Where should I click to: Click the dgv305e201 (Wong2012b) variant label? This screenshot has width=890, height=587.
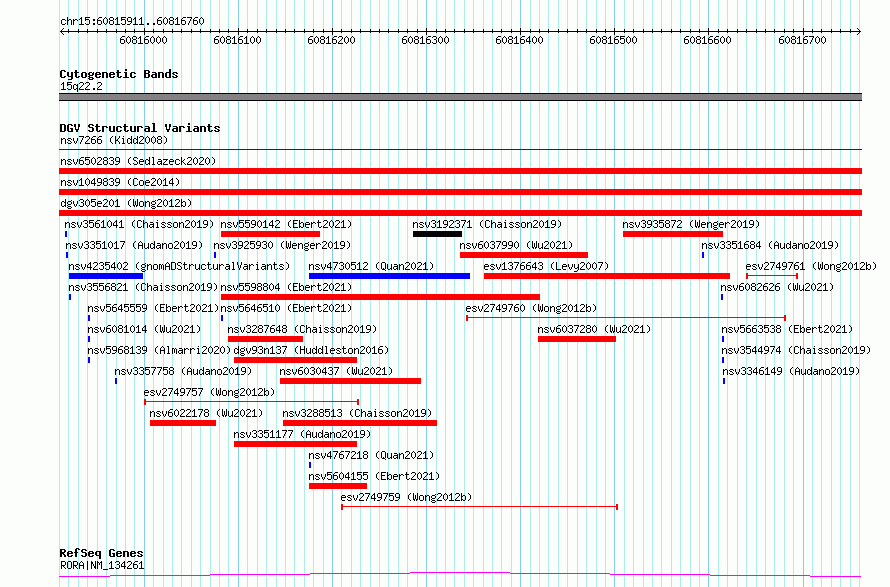[x=126, y=203]
